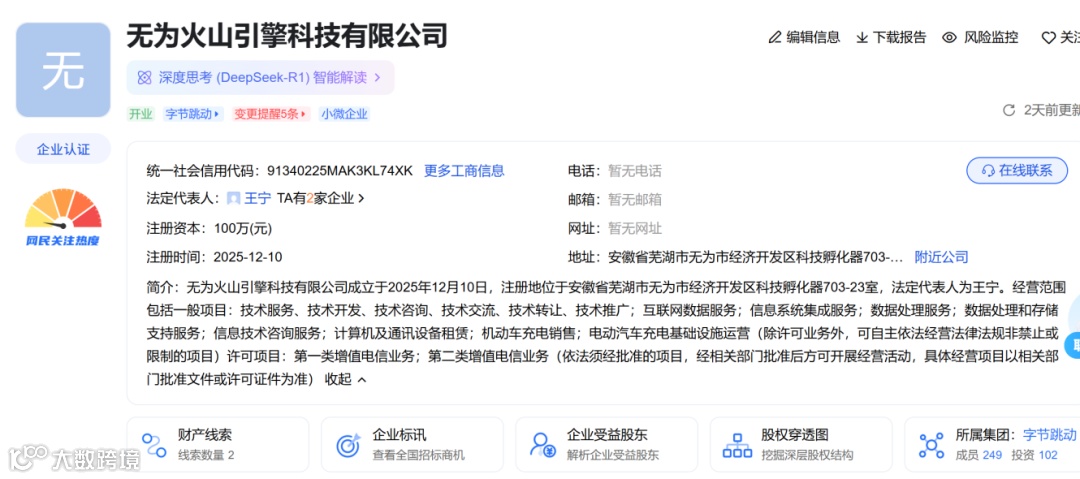The image size is (1080, 479).
Task: Click the 关注 heart icon
Action: [x=1048, y=38]
